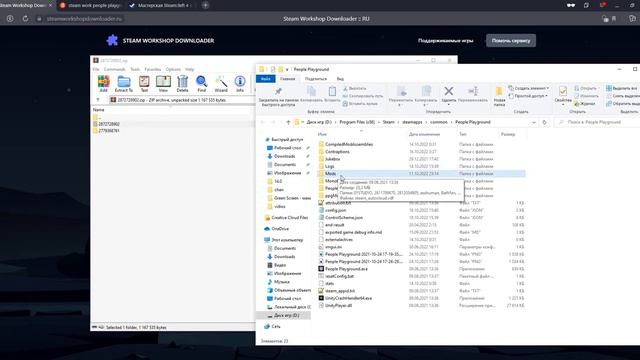Open the File menu in WinRAR
The width and height of the screenshot is (640, 360).
(96, 69)
